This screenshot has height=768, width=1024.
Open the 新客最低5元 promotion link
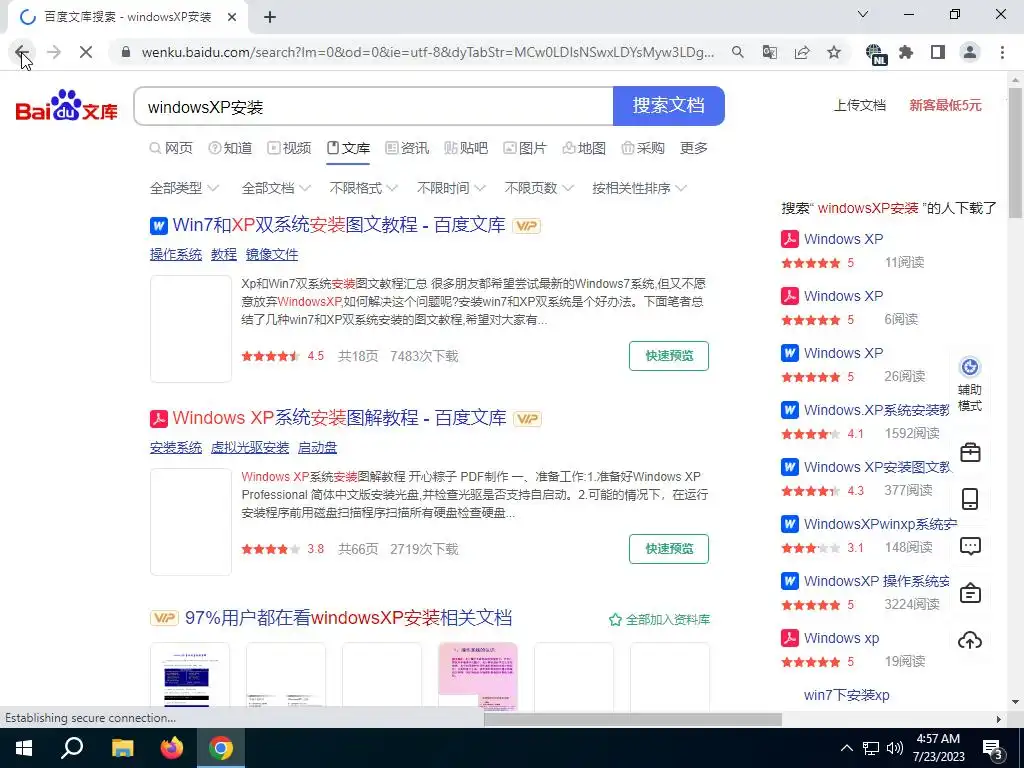tap(945, 105)
